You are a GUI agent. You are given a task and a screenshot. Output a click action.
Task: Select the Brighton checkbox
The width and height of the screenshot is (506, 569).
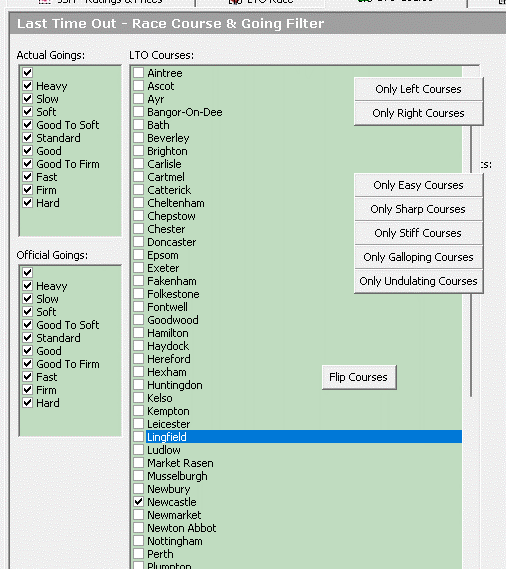tap(138, 151)
